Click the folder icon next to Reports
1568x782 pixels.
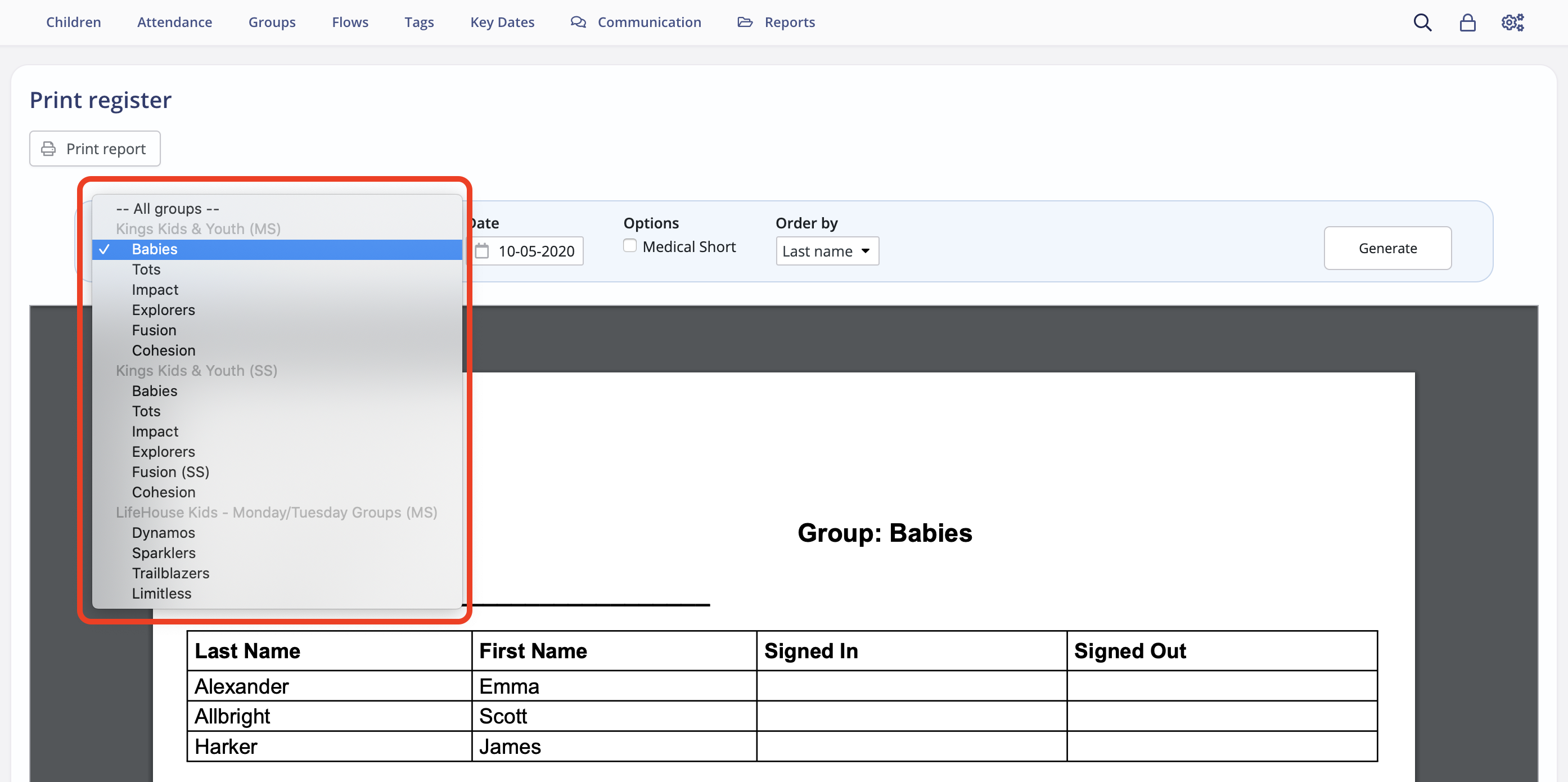(x=745, y=22)
